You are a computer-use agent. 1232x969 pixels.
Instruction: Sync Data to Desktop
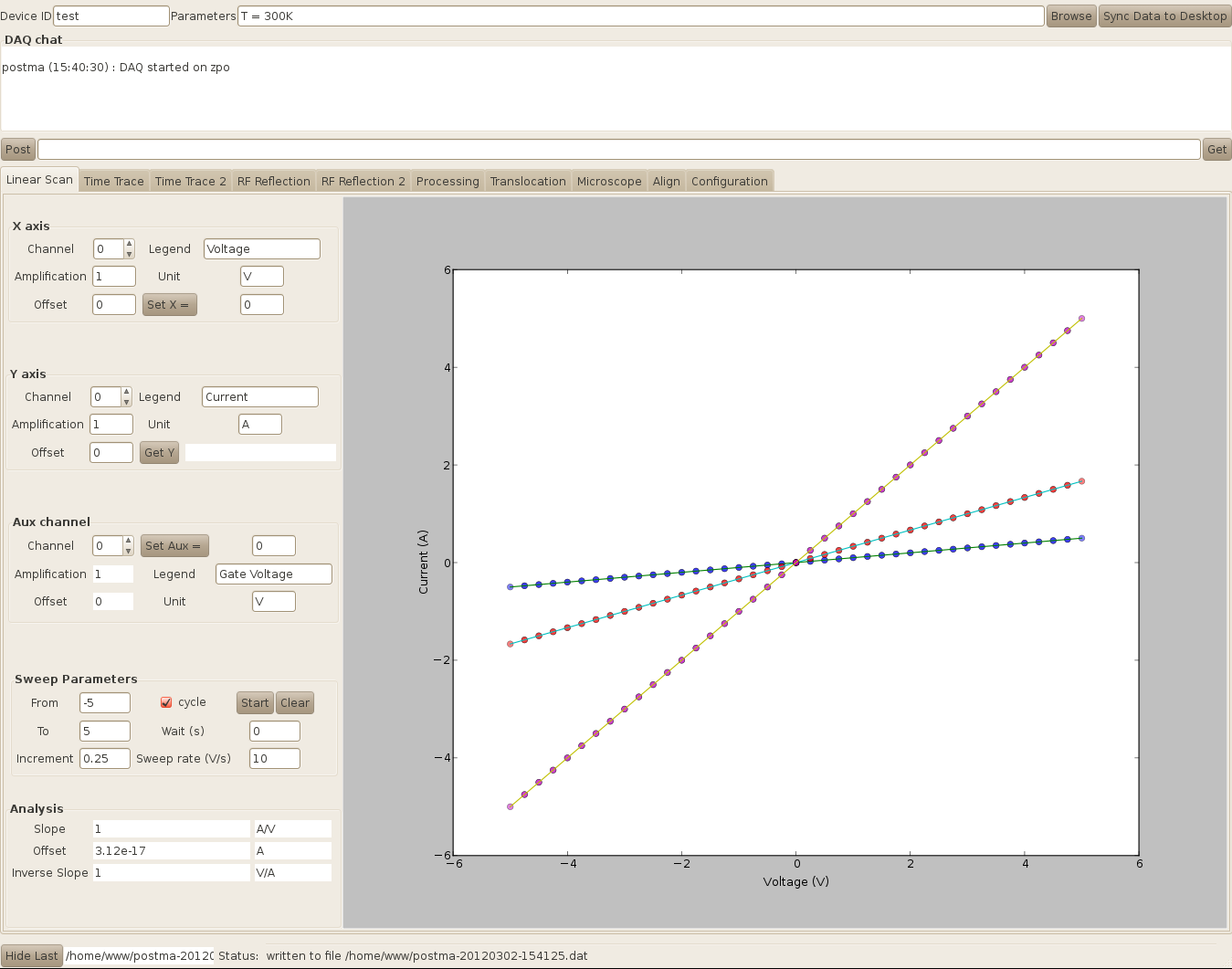1164,16
